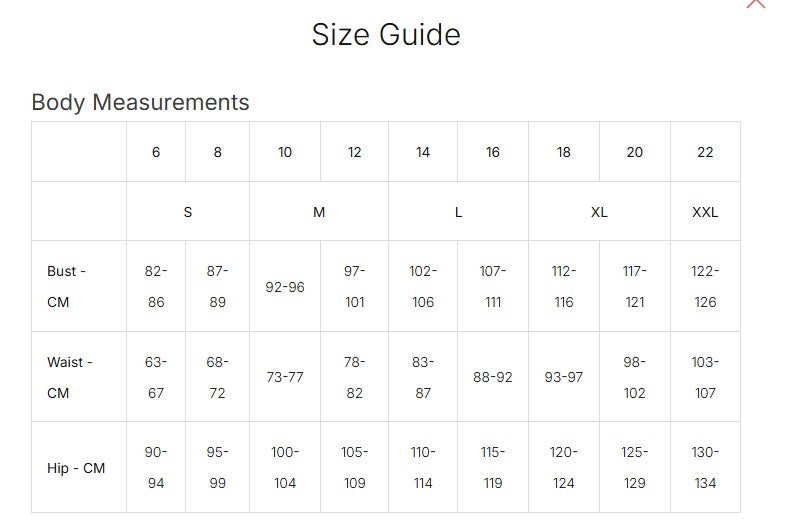The height and width of the screenshot is (532, 787).
Task: Click the 92-96 bust measurement cell
Action: [285, 287]
